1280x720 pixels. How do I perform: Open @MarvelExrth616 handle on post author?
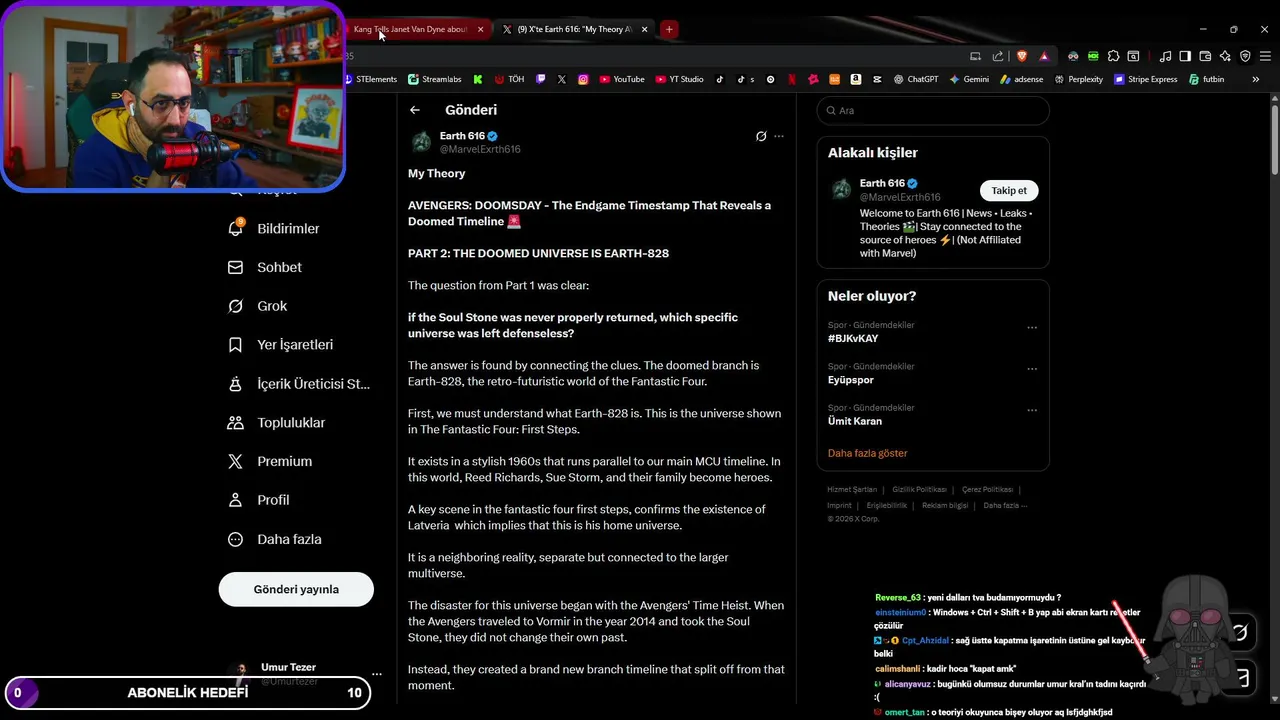point(480,149)
